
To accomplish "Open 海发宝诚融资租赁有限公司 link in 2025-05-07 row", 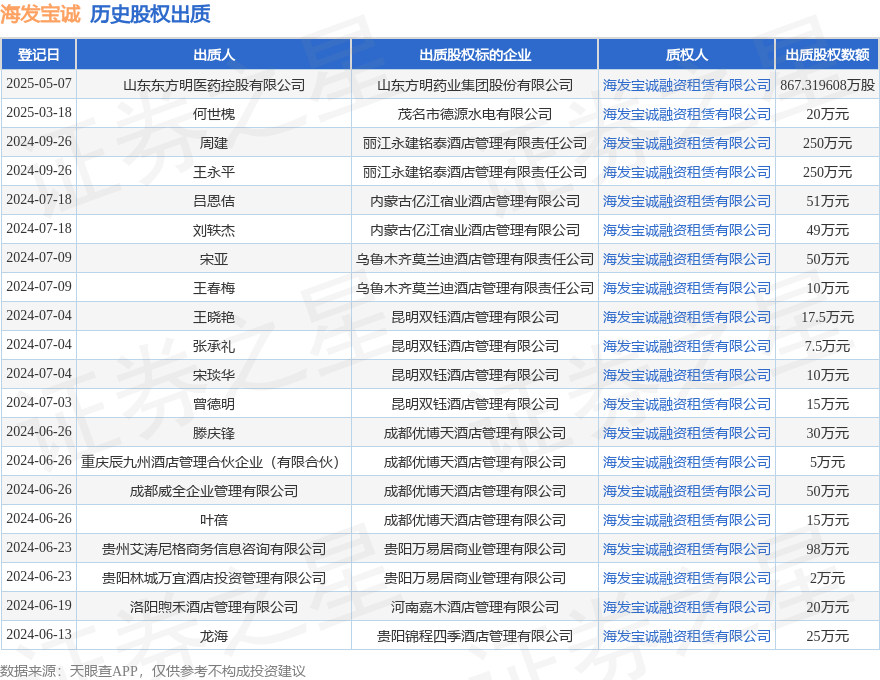I will point(686,85).
